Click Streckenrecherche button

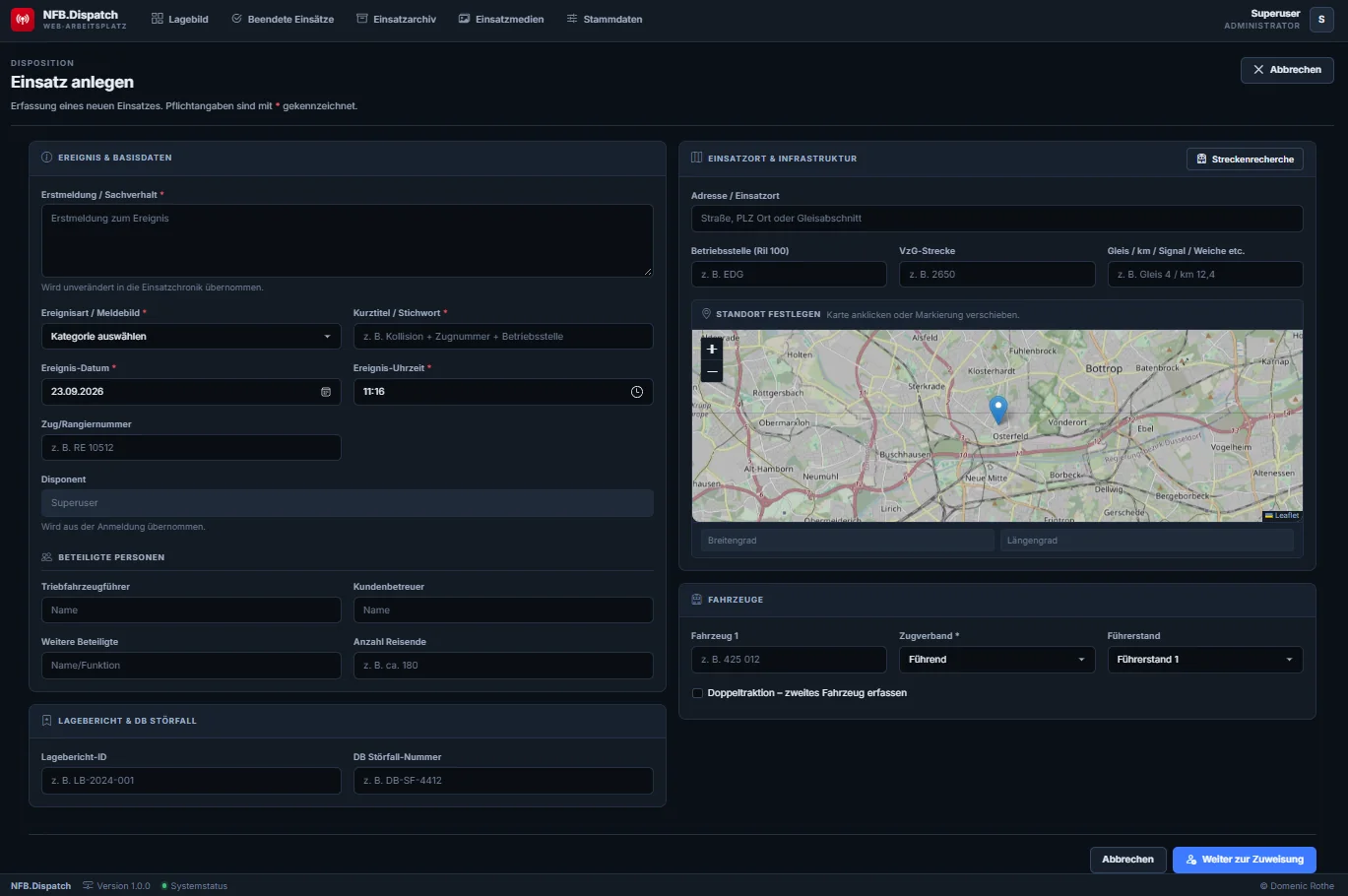1245,160
